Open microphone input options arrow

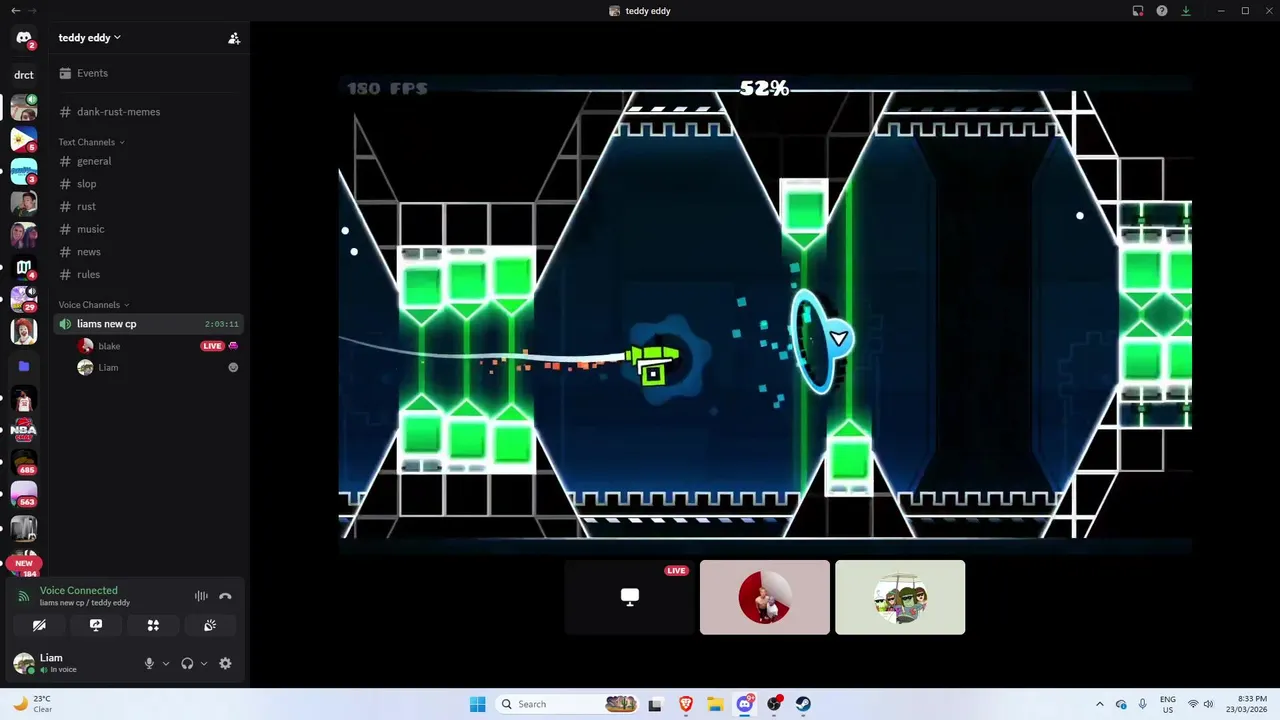[166, 664]
